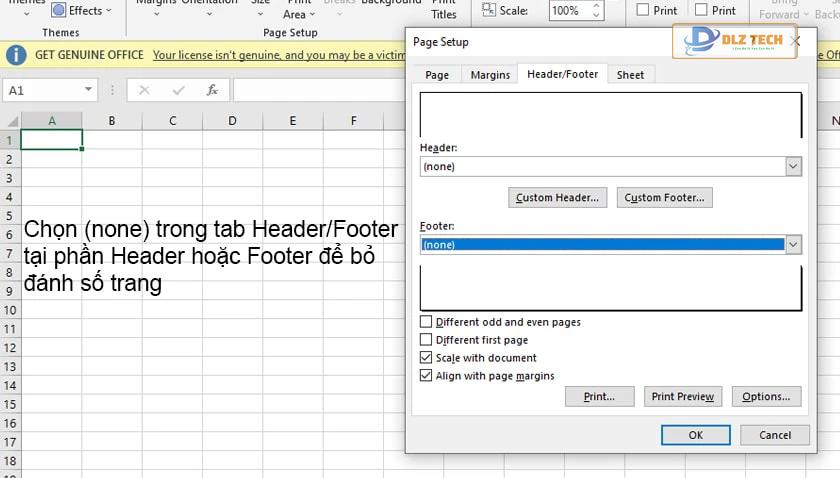Open the Header dropdown arrow

pyautogui.click(x=793, y=167)
